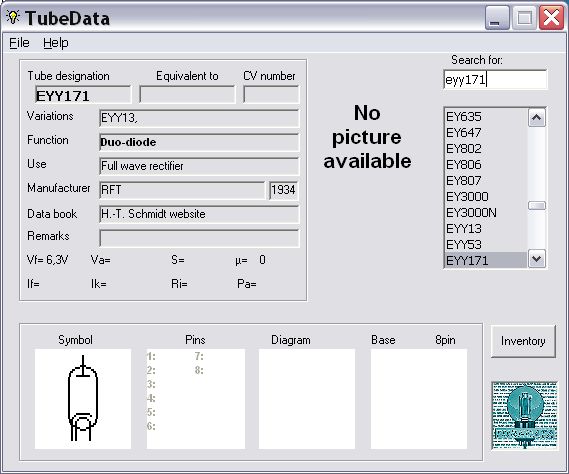Image resolution: width=569 pixels, height=474 pixels.
Task: Click the TubeData lightbulb title bar icon
Action: [13, 17]
